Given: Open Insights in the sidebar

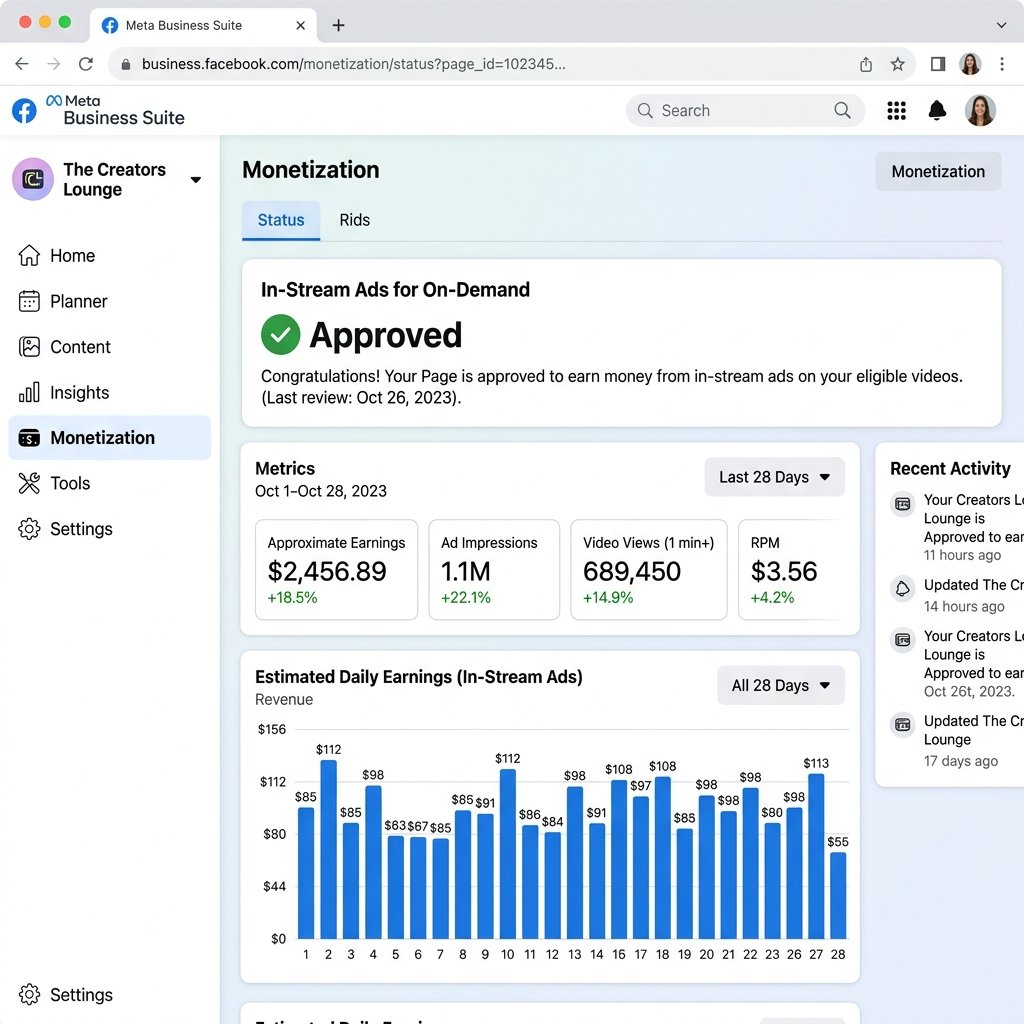Looking at the screenshot, I should point(110,392).
